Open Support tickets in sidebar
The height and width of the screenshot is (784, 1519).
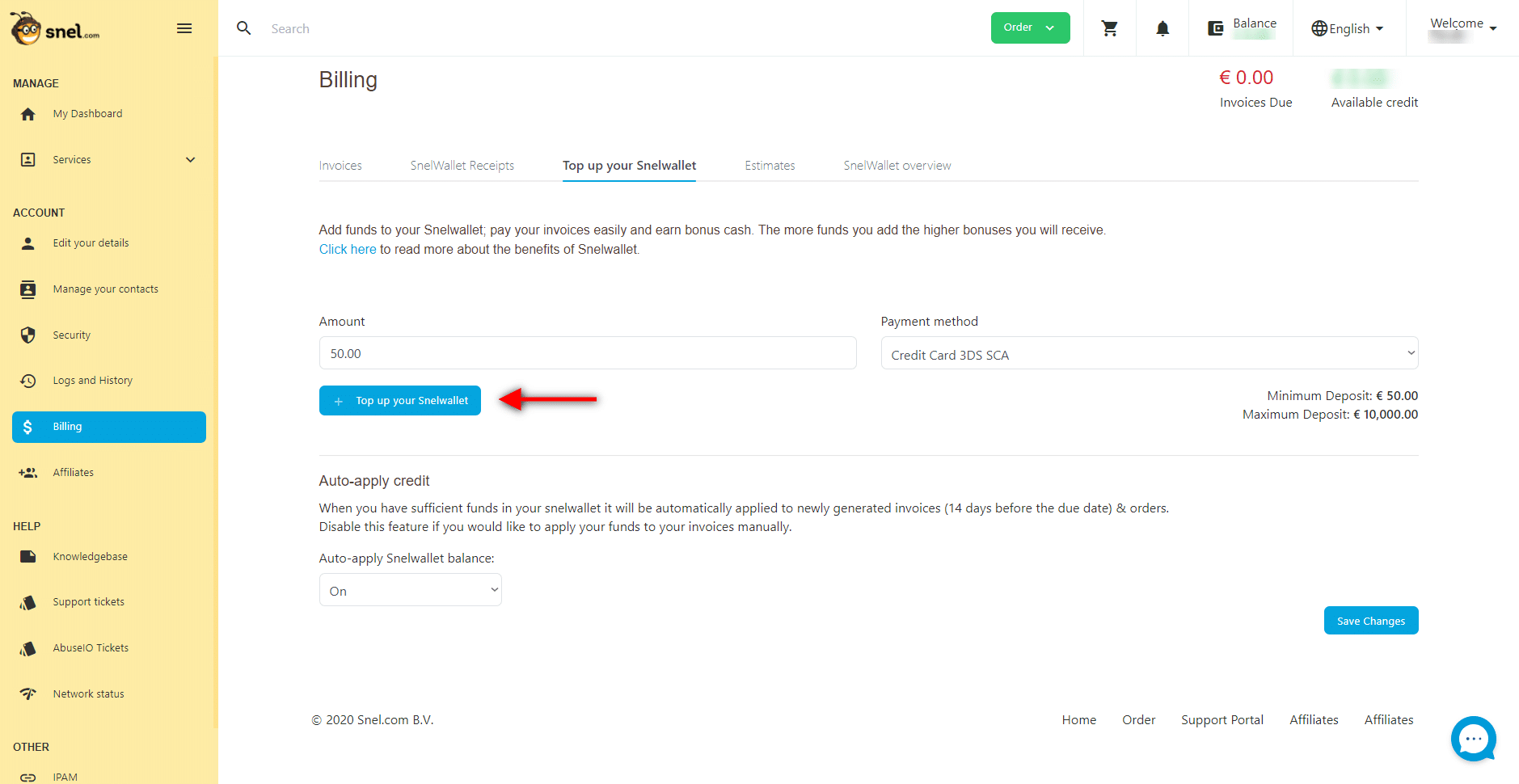[x=88, y=602]
